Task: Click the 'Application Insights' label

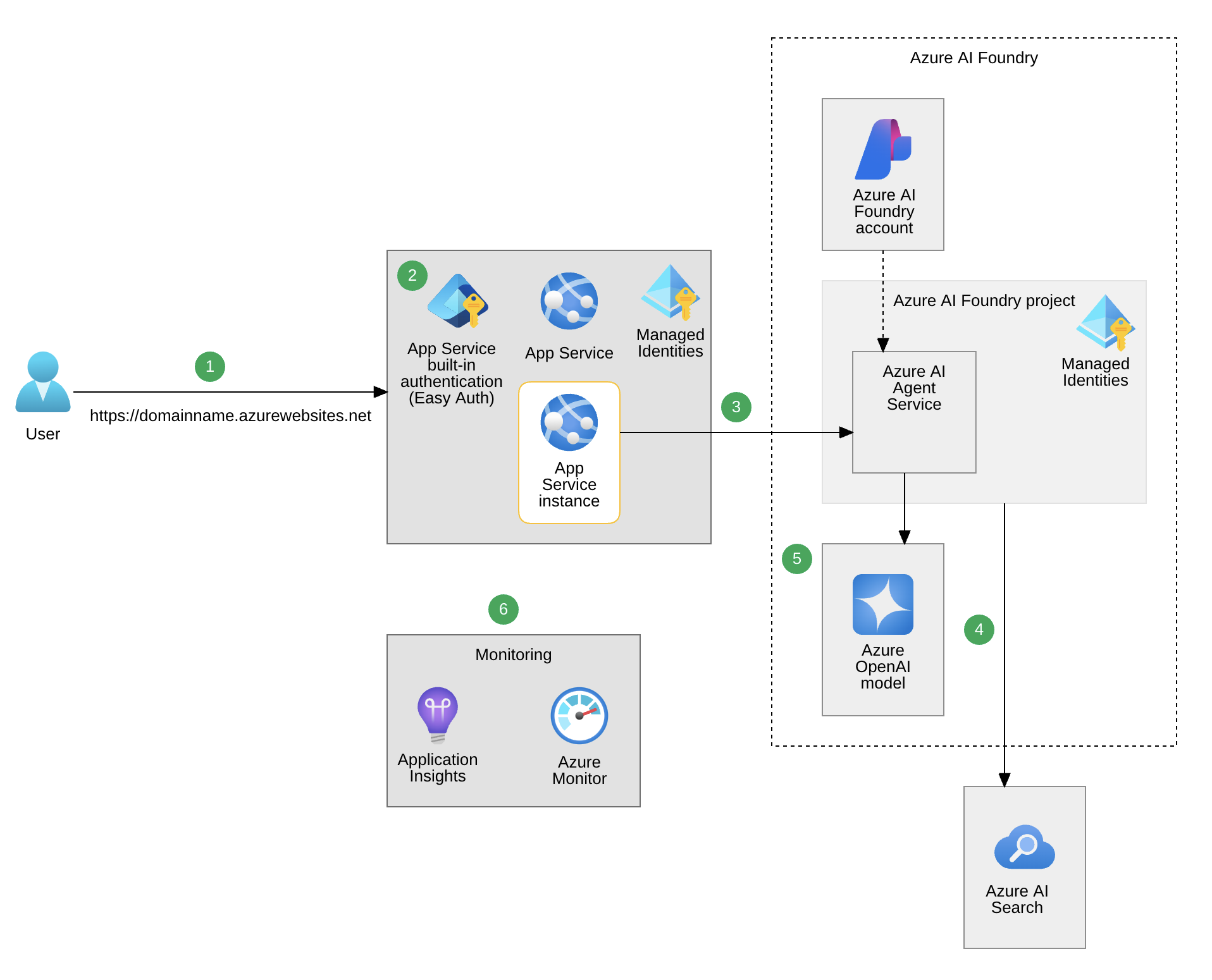Action: [x=438, y=768]
